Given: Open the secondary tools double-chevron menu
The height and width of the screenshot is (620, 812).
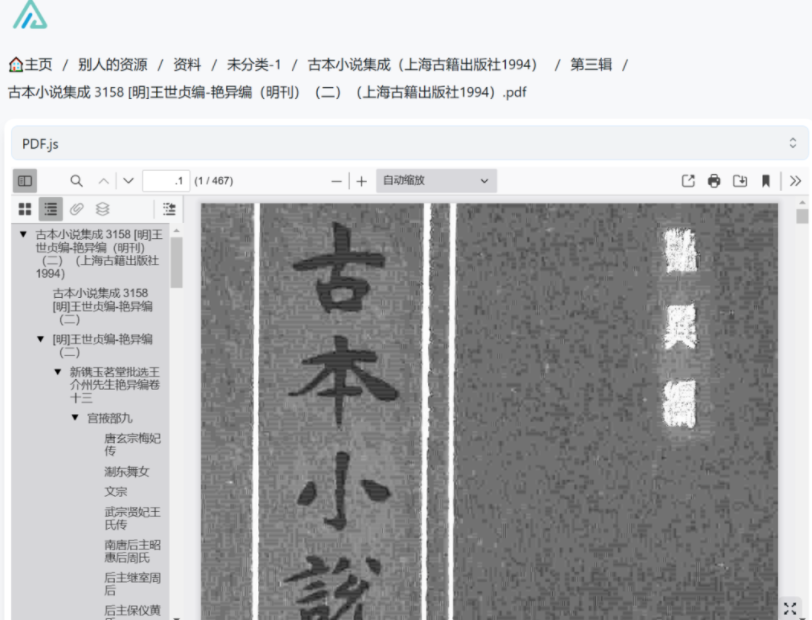Looking at the screenshot, I should 795,181.
